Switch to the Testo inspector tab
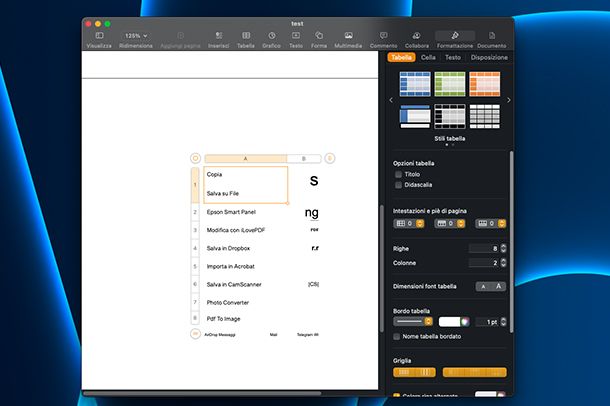The image size is (610, 406). (x=453, y=58)
